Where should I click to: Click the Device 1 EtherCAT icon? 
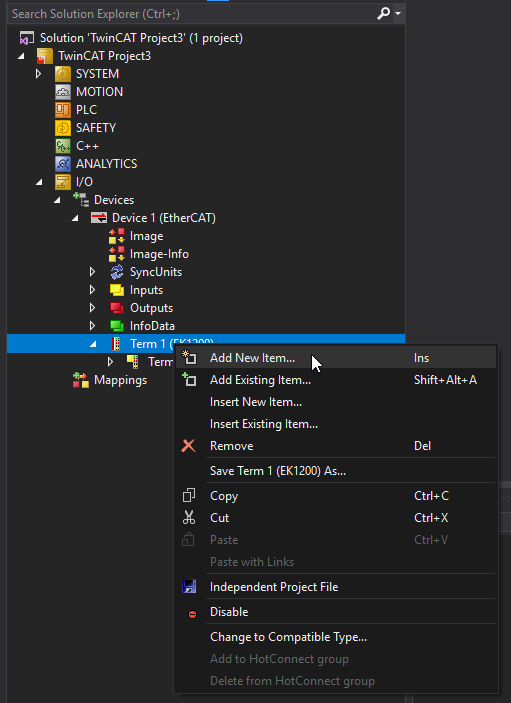point(99,218)
